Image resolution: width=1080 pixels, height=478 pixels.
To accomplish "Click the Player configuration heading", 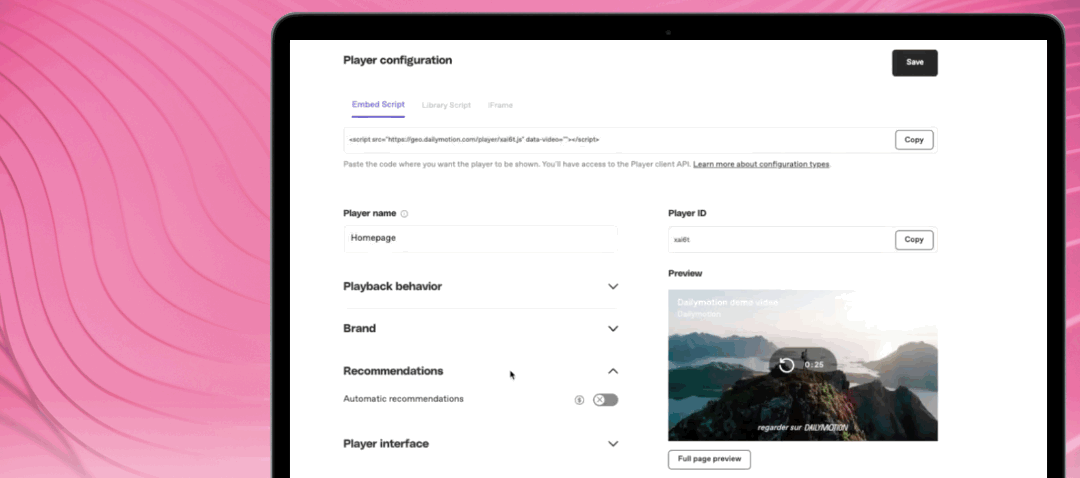I will click(397, 61).
